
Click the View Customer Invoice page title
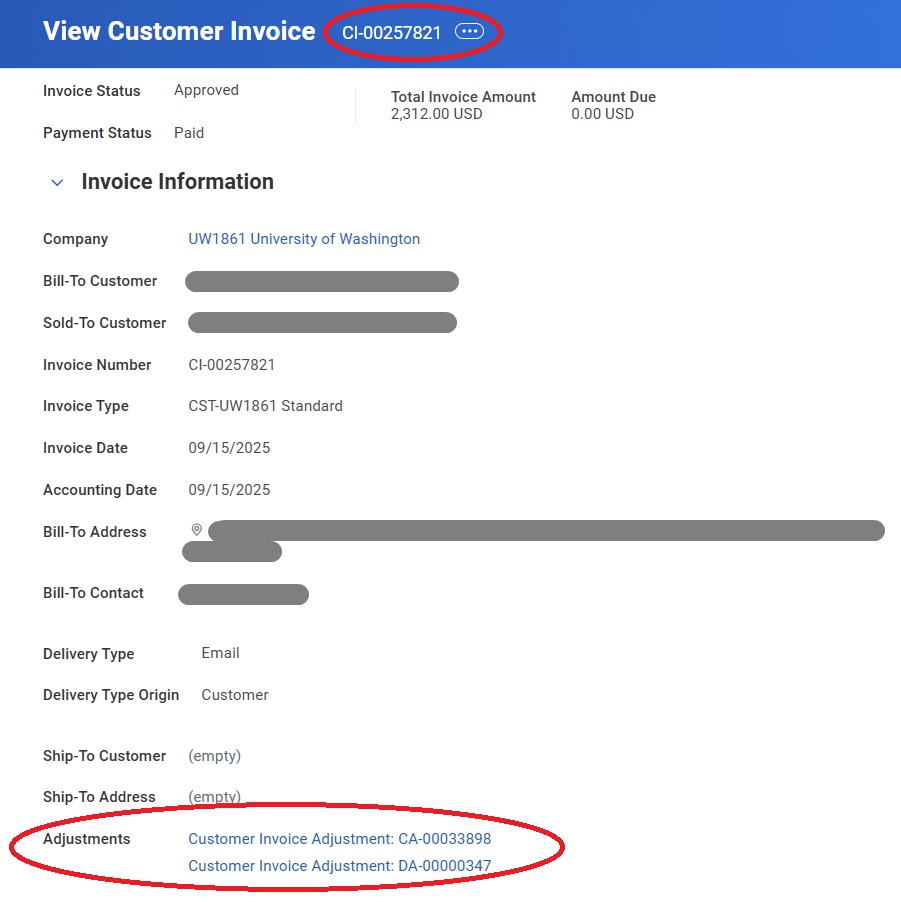[x=178, y=31]
